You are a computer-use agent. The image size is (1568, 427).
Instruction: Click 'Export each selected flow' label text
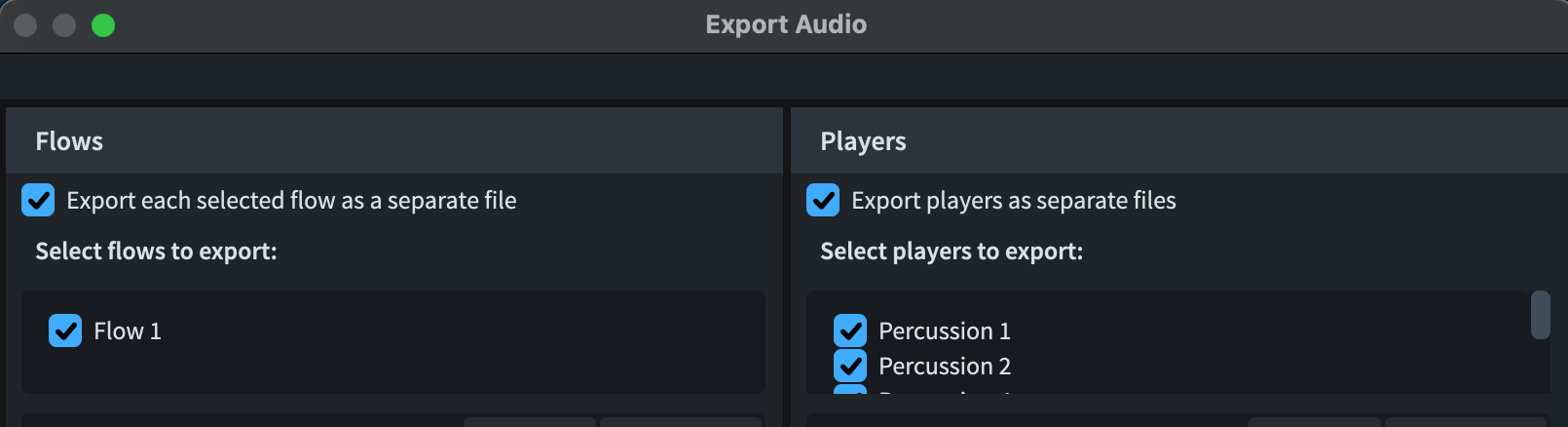291,201
